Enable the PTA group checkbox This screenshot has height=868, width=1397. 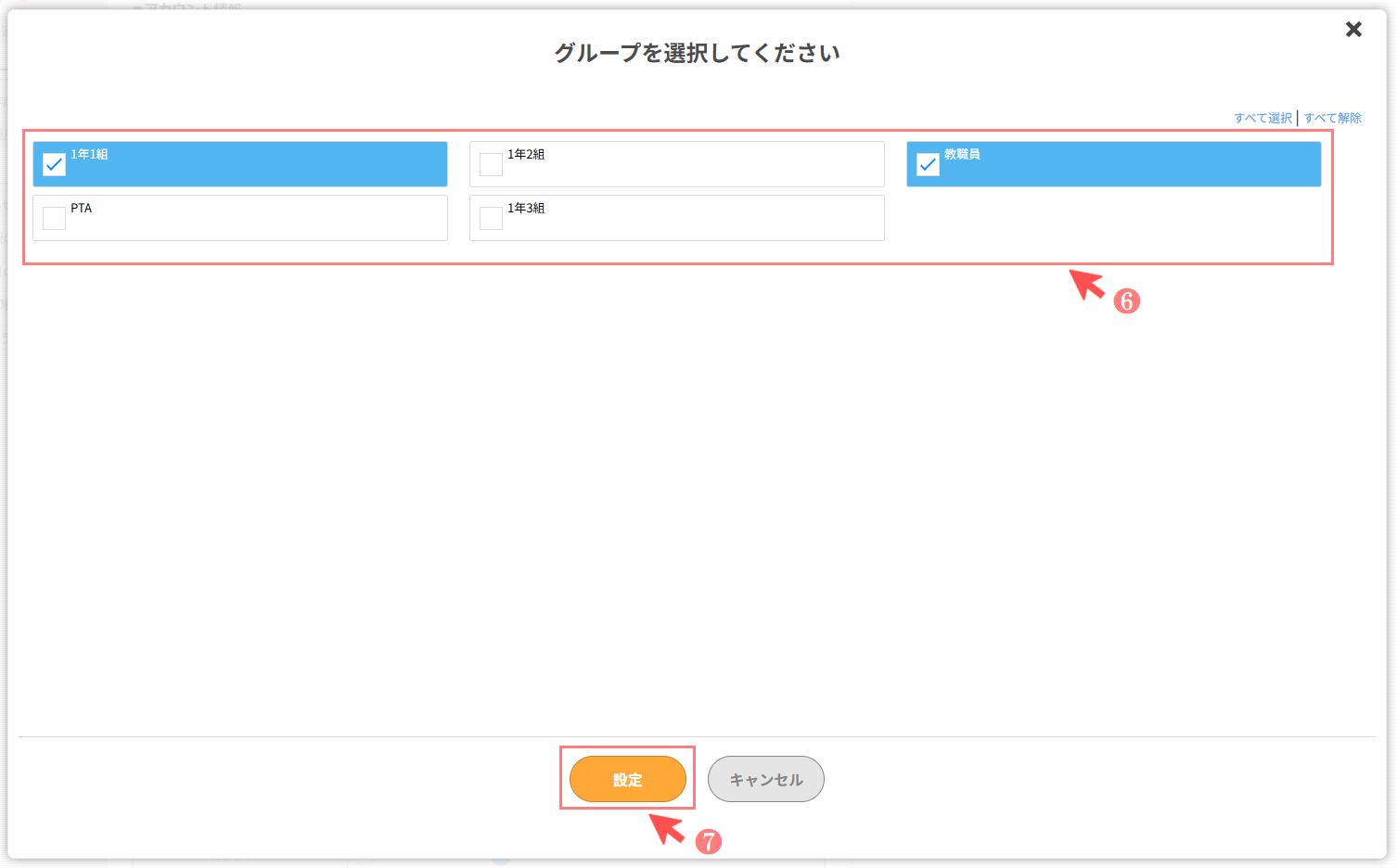coord(54,219)
